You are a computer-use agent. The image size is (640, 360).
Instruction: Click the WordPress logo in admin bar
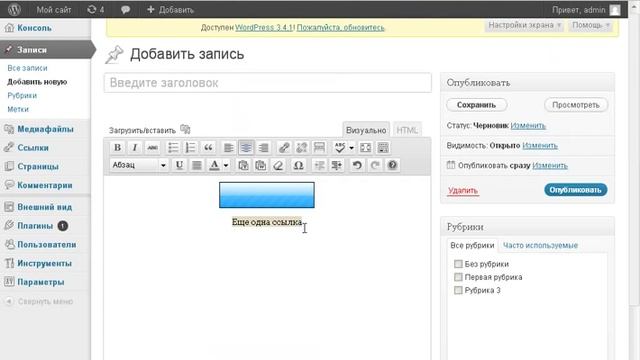point(14,9)
